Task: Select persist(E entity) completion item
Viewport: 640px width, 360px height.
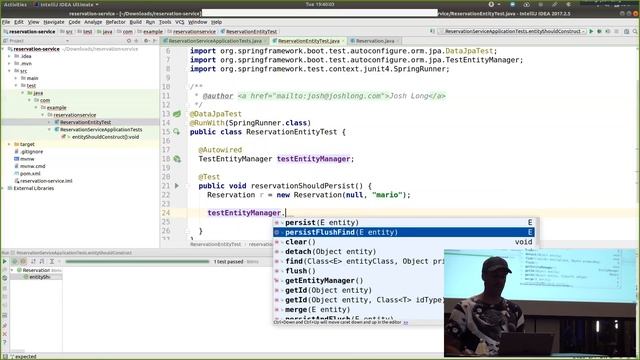Action: click(404, 222)
